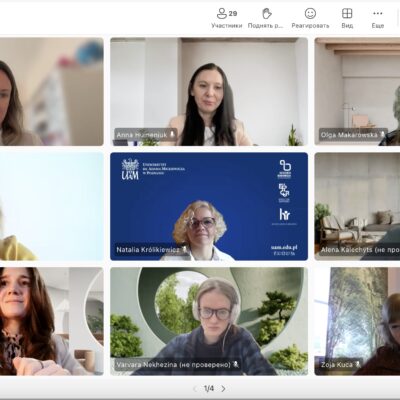Open the Еще three-dots menu
The image size is (400, 400).
coord(378,18)
